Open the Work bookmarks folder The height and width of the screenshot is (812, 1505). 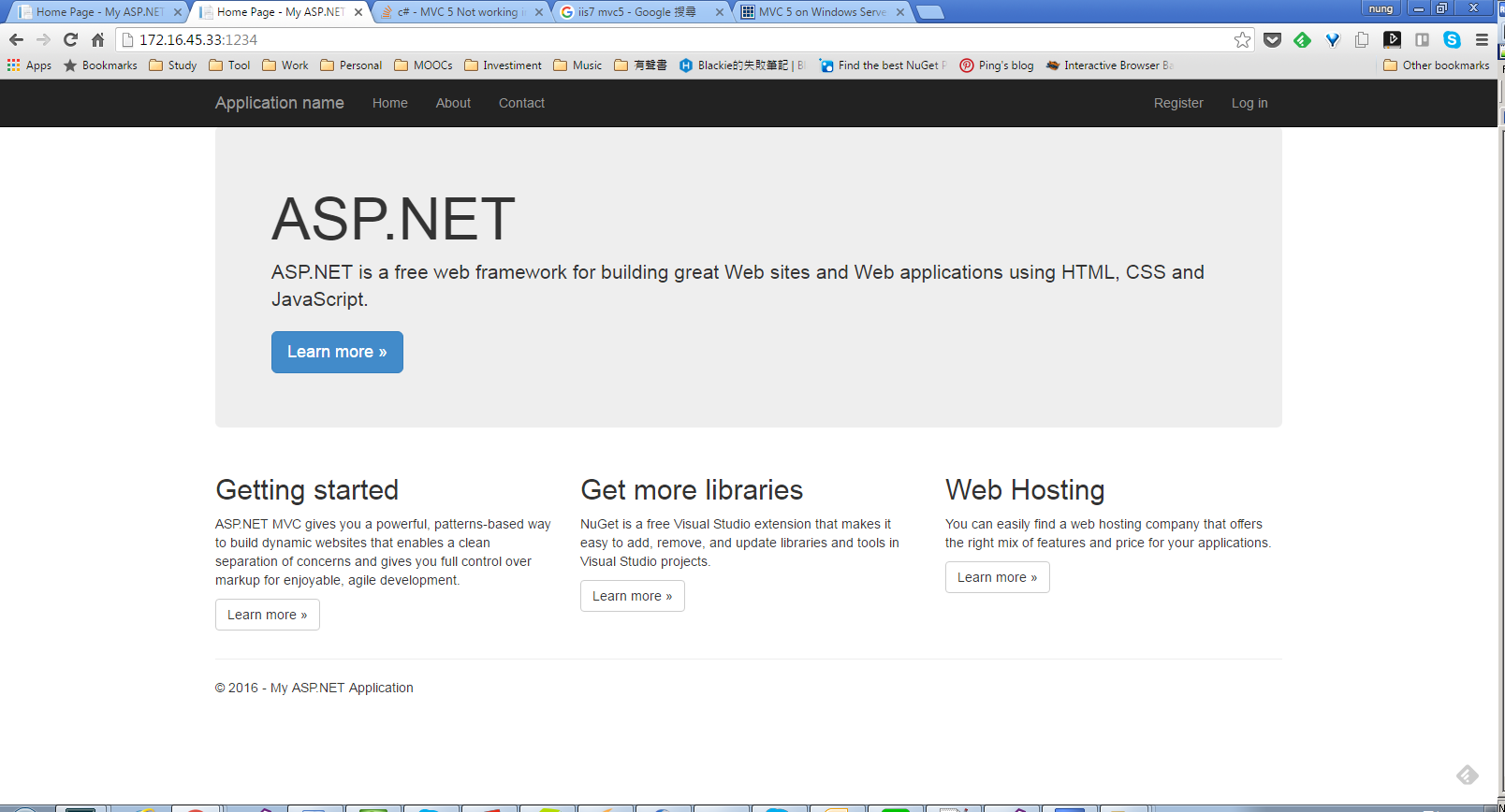point(285,65)
